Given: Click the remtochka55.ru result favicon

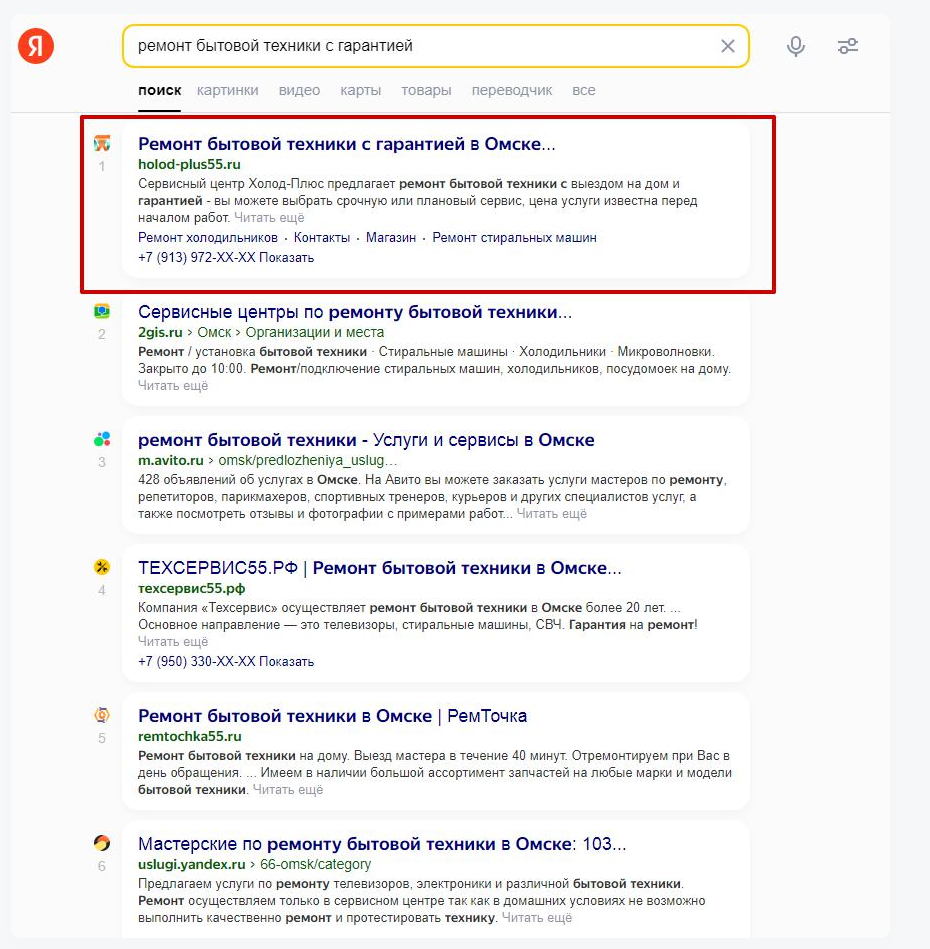Looking at the screenshot, I should click(x=102, y=715).
